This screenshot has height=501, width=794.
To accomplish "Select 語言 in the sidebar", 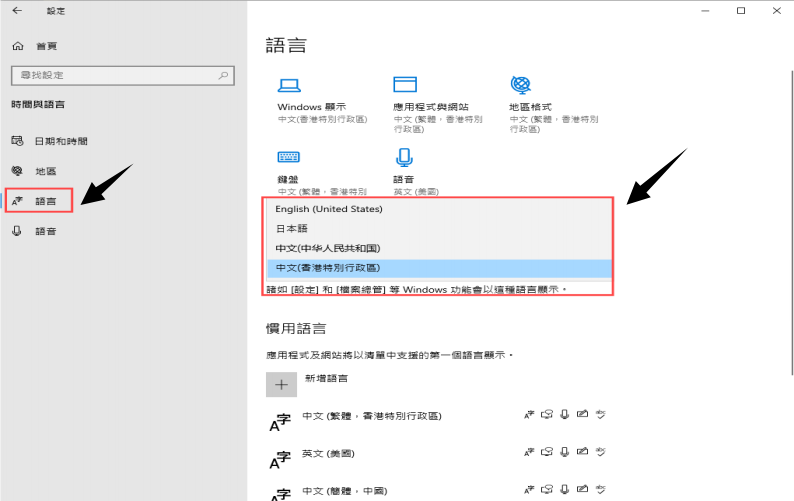I will tap(39, 201).
